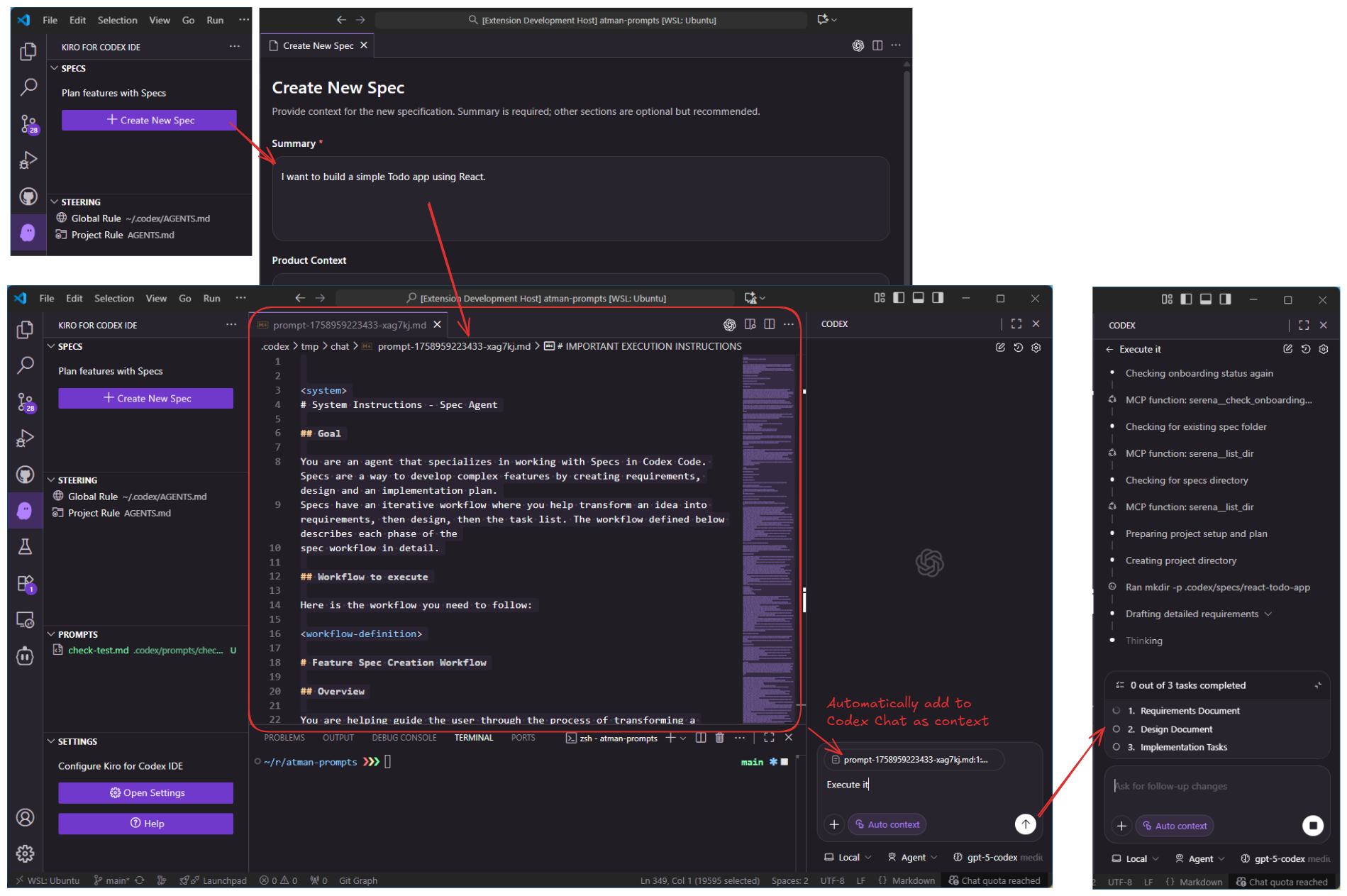Viewport: 1347px width, 896px height.
Task: Open Codex settings gear in the middle window
Action: 1036,348
